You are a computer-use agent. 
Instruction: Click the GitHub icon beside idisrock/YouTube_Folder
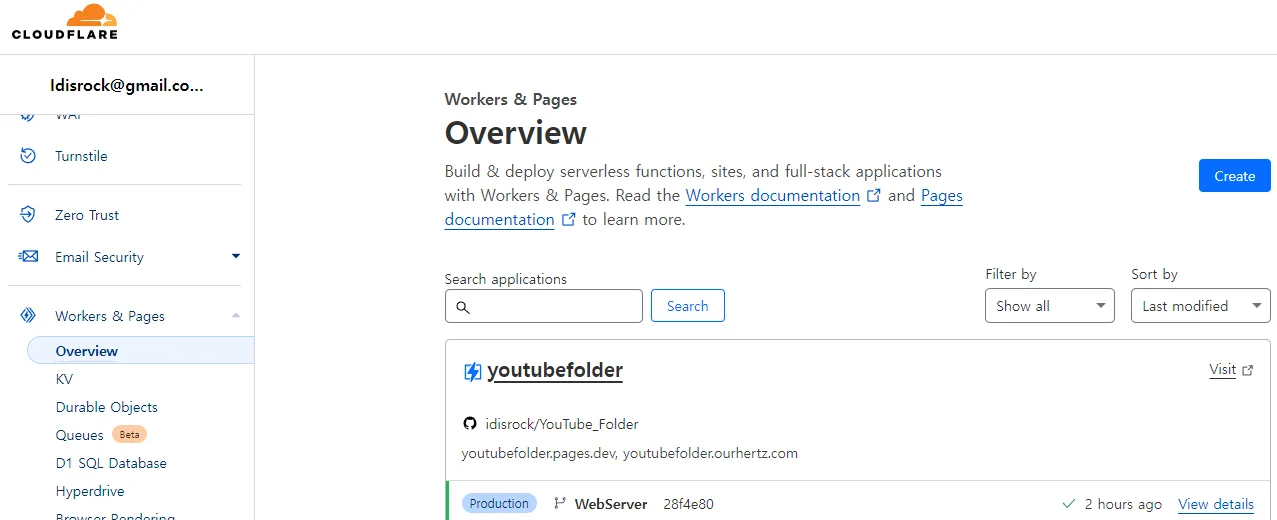coord(470,424)
